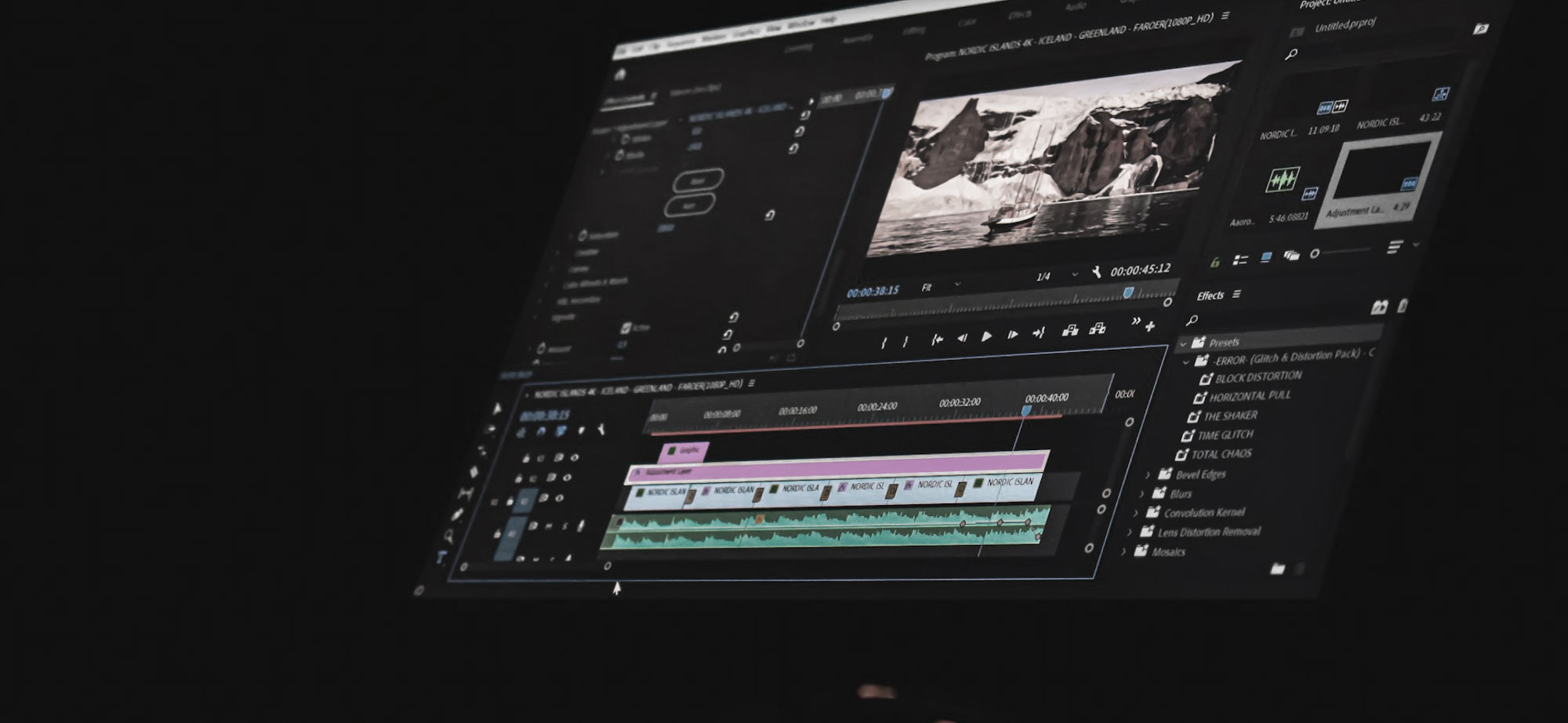Open the Effects panel menu

point(1236,294)
